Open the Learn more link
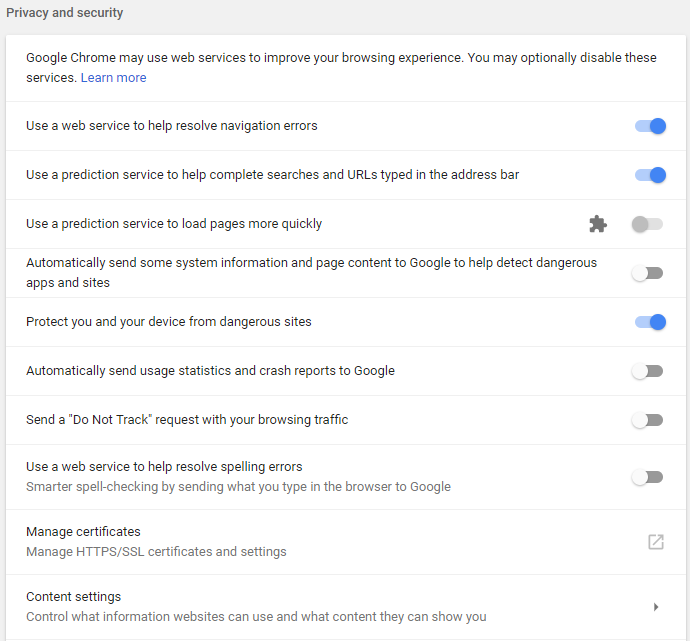The width and height of the screenshot is (690, 641). [113, 78]
